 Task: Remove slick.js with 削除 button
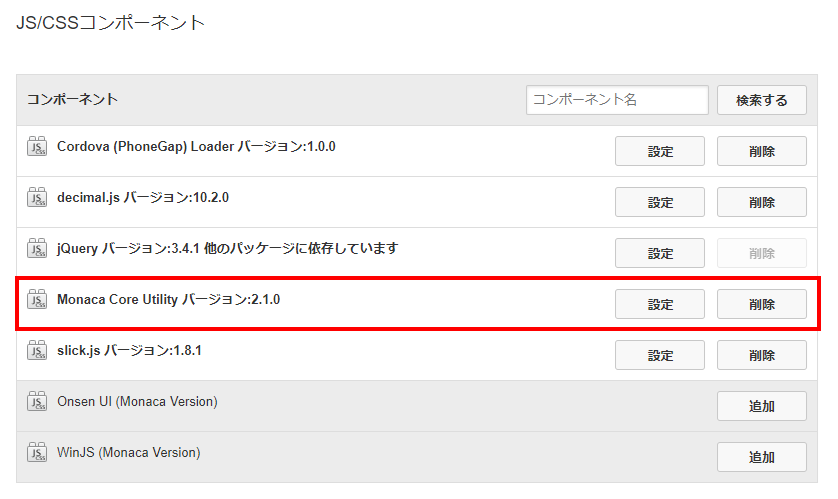tap(762, 355)
